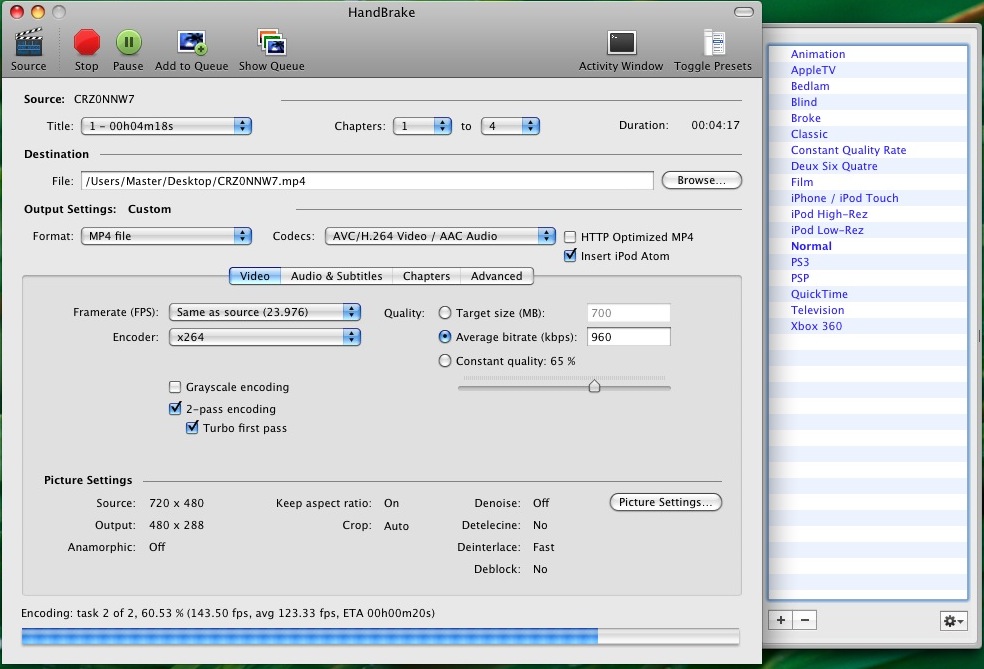This screenshot has width=984, height=669.
Task: Pause the encoding job
Action: click(128, 43)
